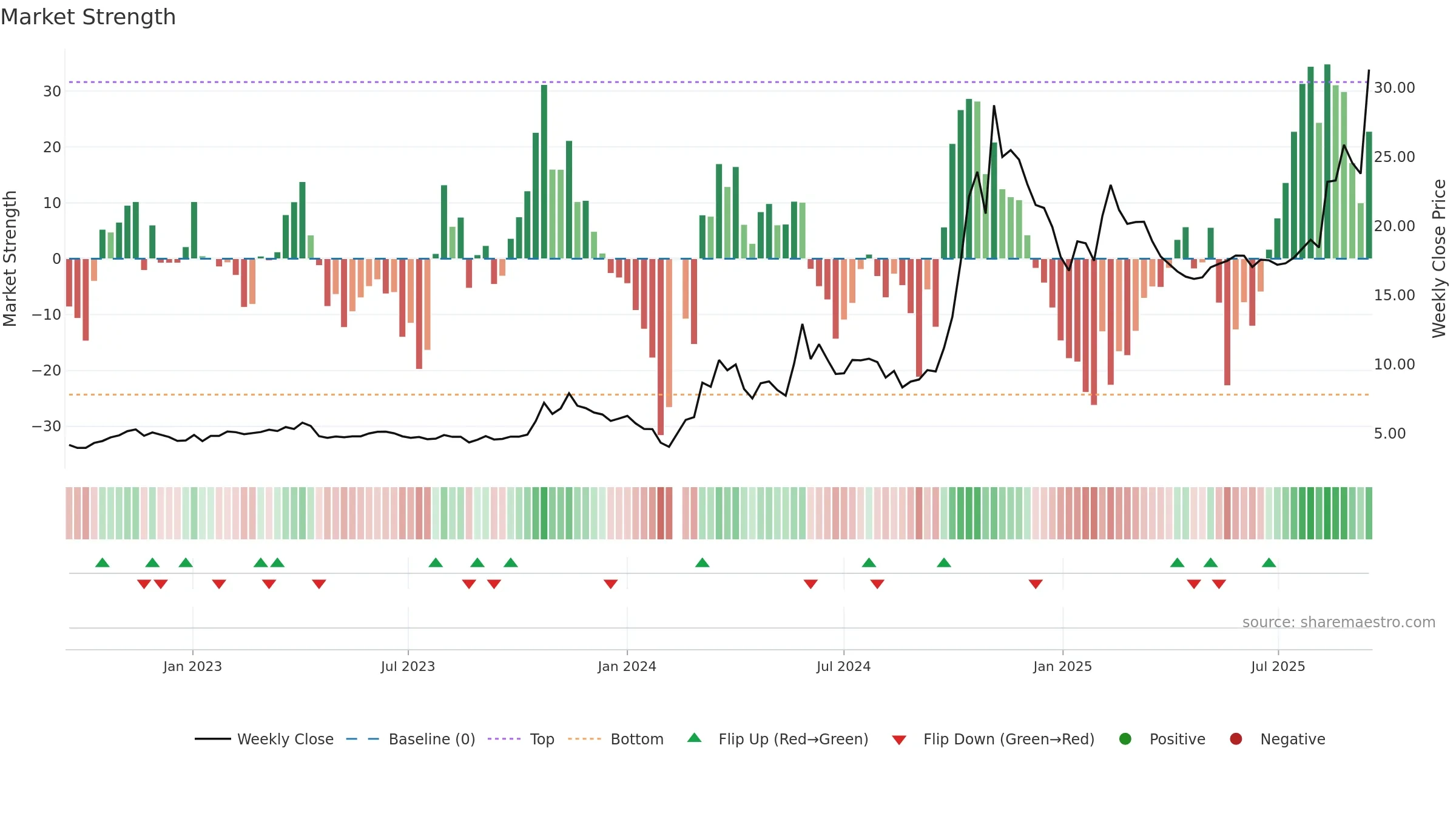
Task: Click the 30.00 right axis price tick
Action: (x=1394, y=88)
